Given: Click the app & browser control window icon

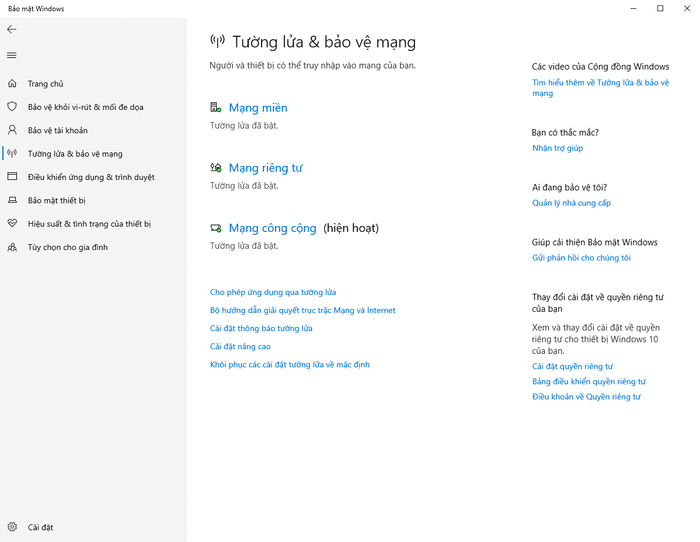Looking at the screenshot, I should click(x=12, y=177).
